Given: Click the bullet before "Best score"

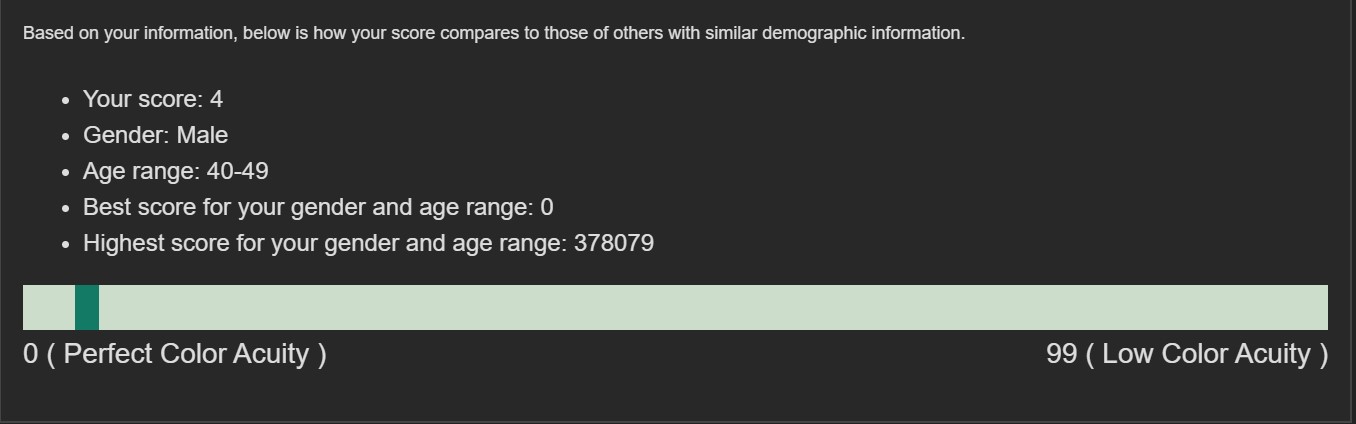Looking at the screenshot, I should [66, 208].
